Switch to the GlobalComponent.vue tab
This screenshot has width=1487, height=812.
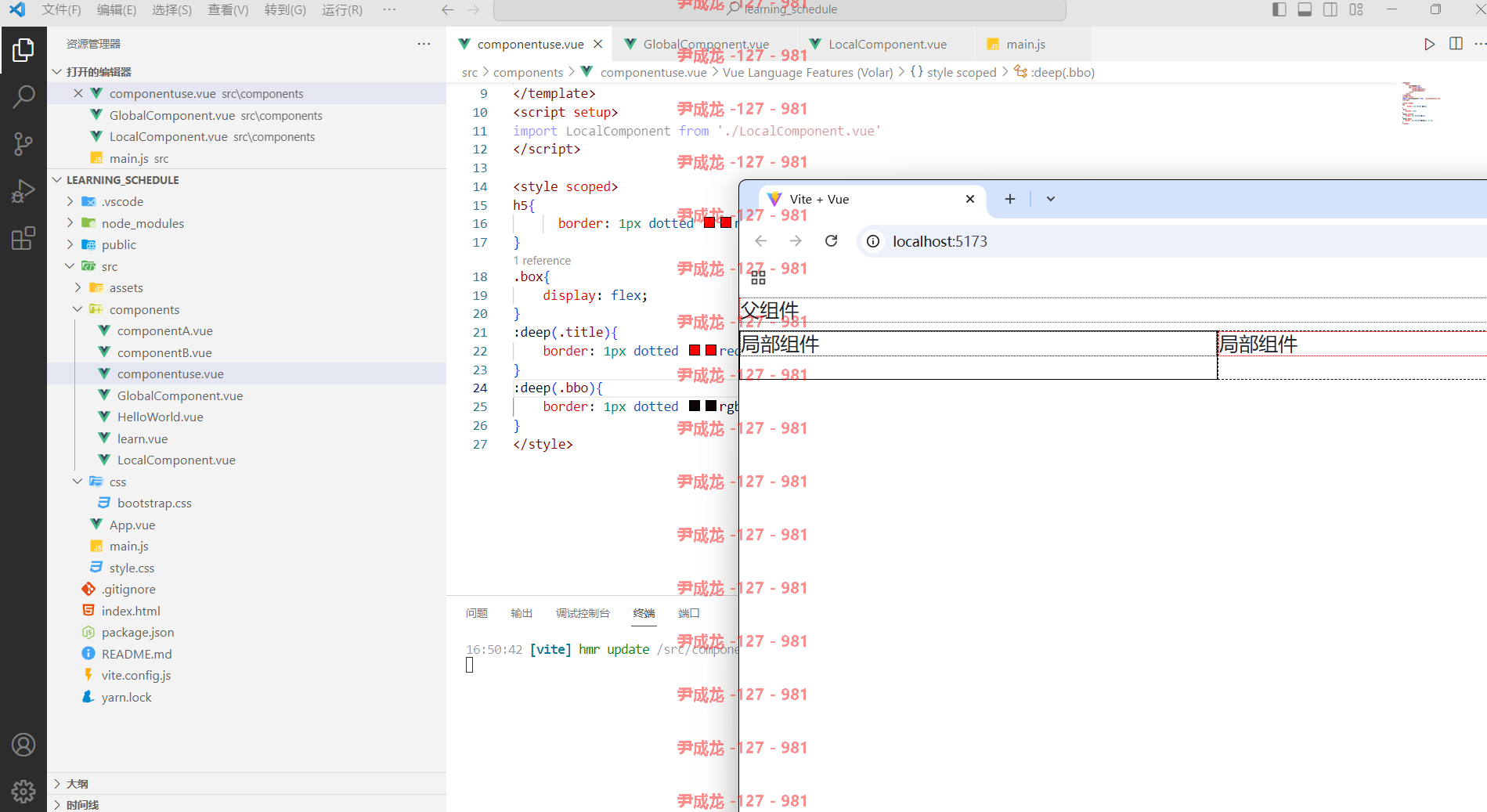[704, 44]
